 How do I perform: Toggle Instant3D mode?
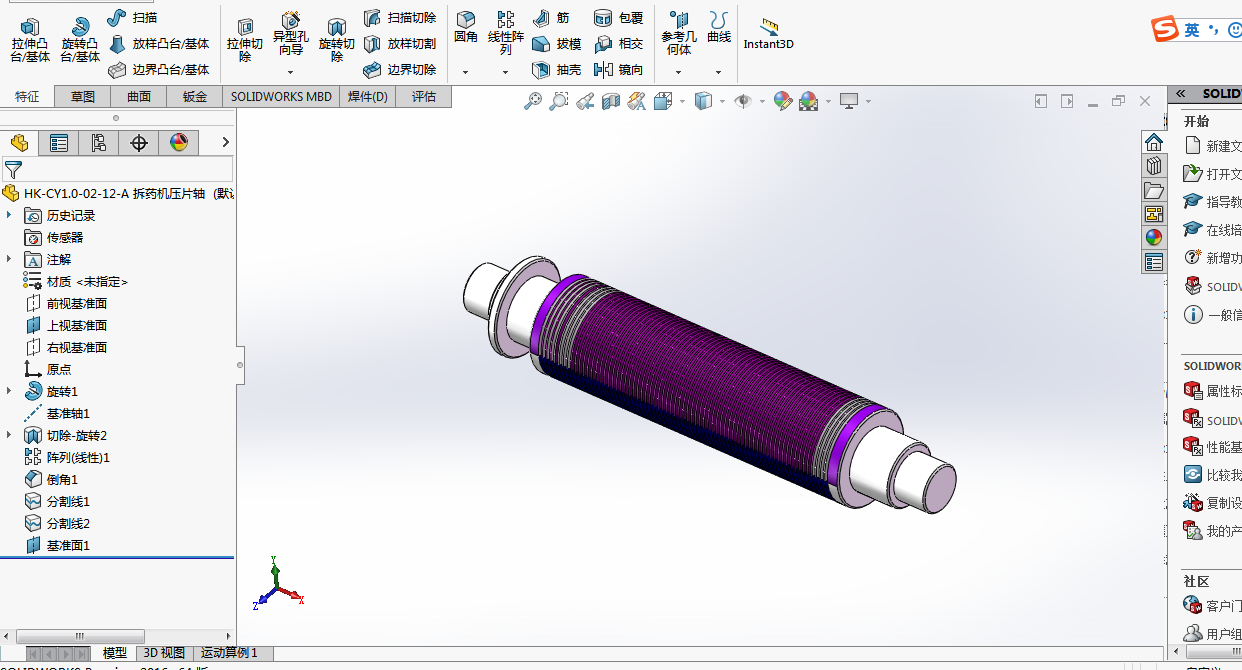[x=768, y=34]
